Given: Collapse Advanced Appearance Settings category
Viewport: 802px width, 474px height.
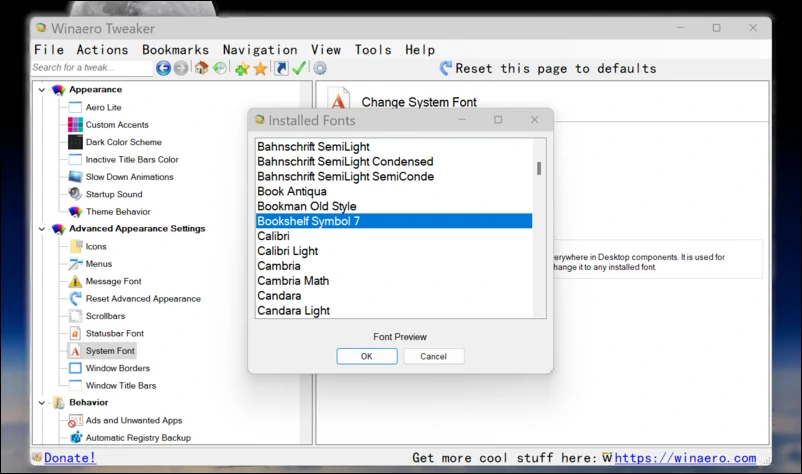Looking at the screenshot, I should (x=42, y=229).
